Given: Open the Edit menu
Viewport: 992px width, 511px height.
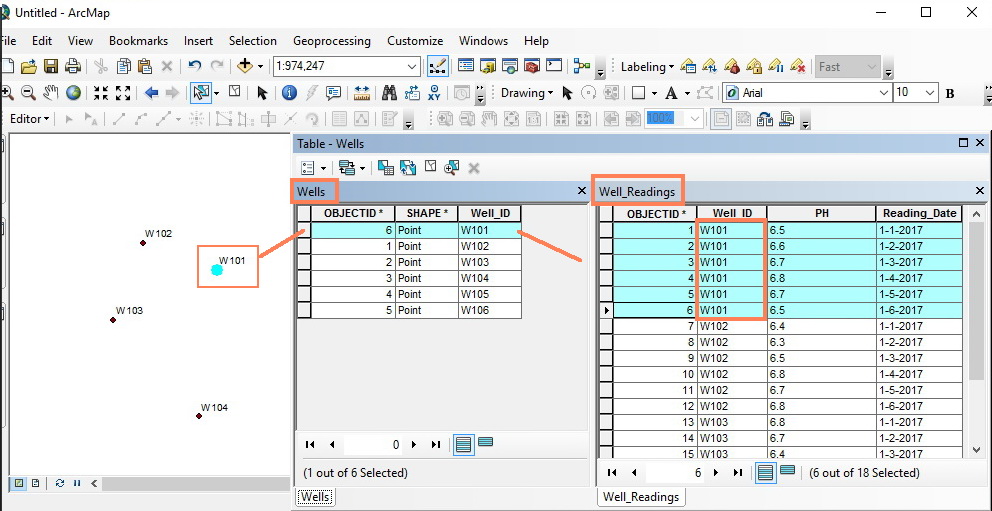Looking at the screenshot, I should pos(42,40).
